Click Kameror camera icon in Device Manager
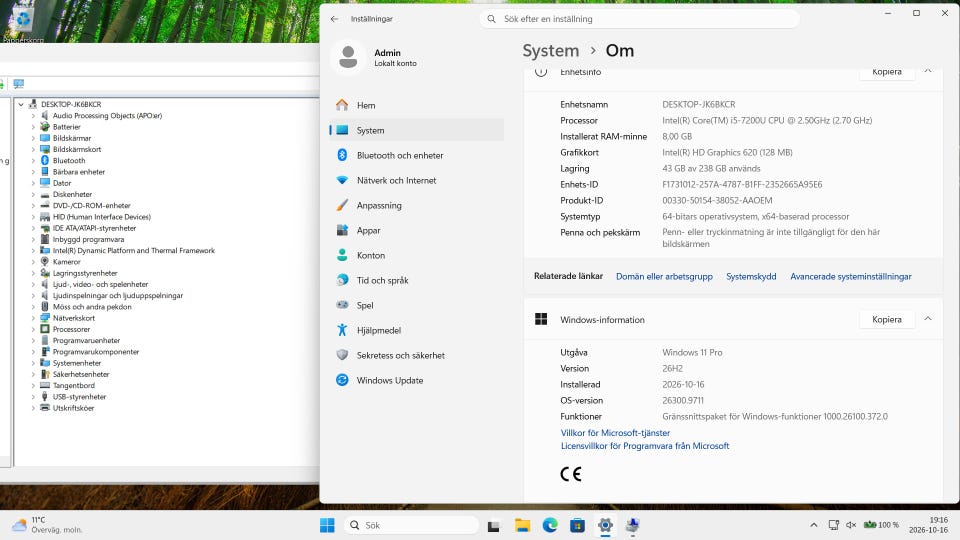 (45, 262)
